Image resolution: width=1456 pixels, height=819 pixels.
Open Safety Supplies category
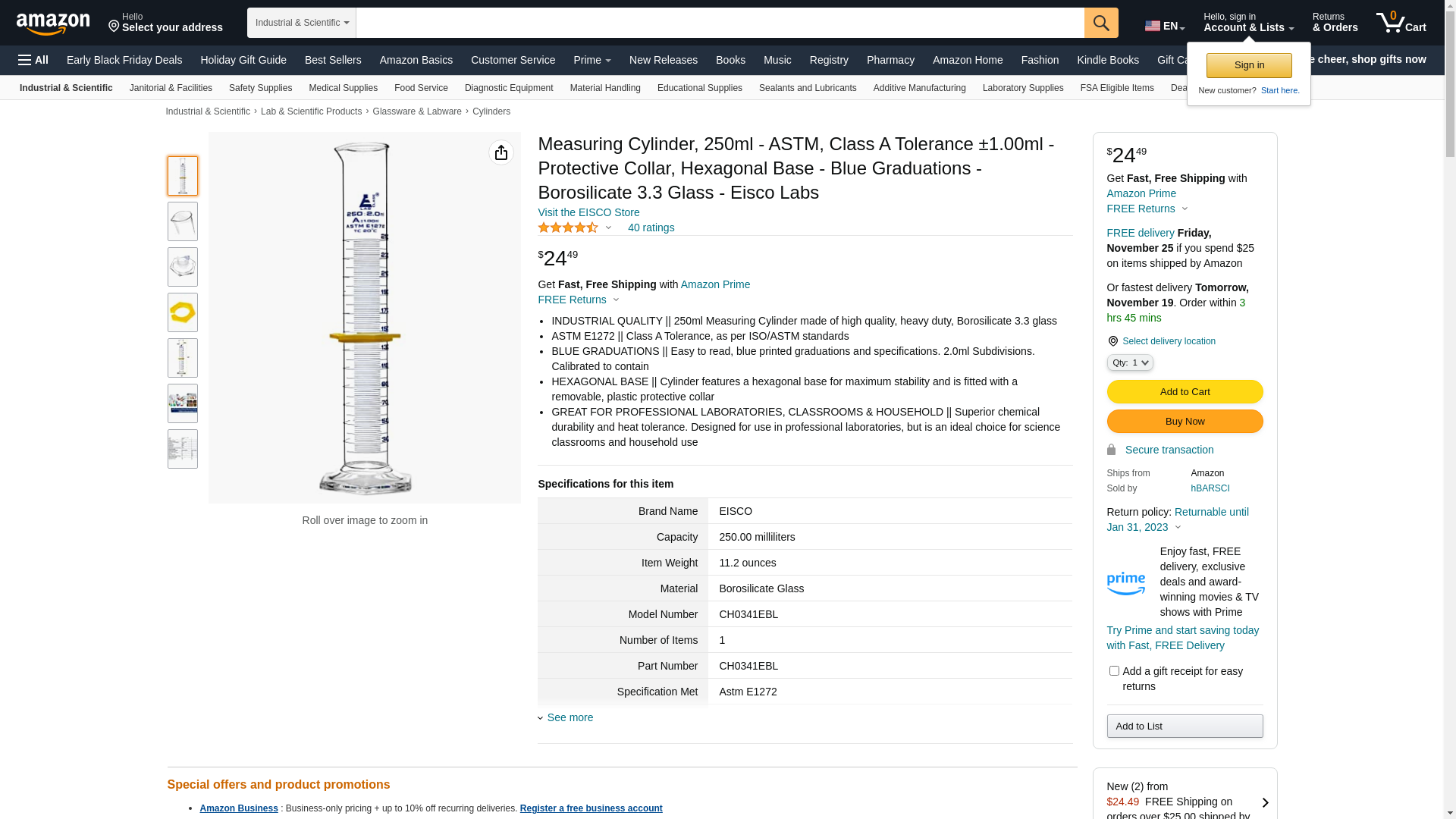point(260,88)
